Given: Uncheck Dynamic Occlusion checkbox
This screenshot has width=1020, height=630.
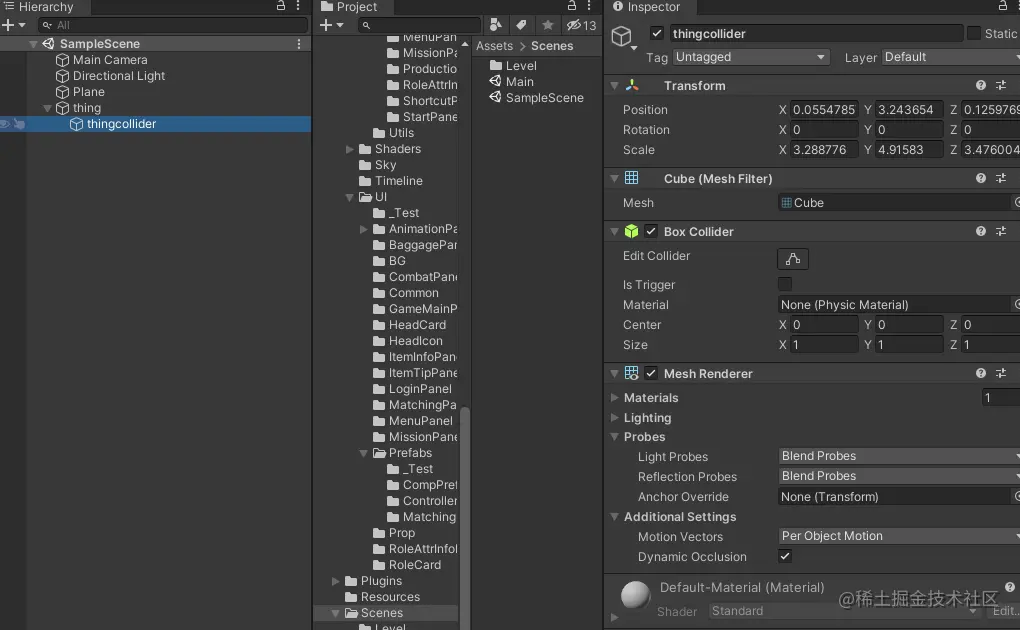Looking at the screenshot, I should point(785,556).
